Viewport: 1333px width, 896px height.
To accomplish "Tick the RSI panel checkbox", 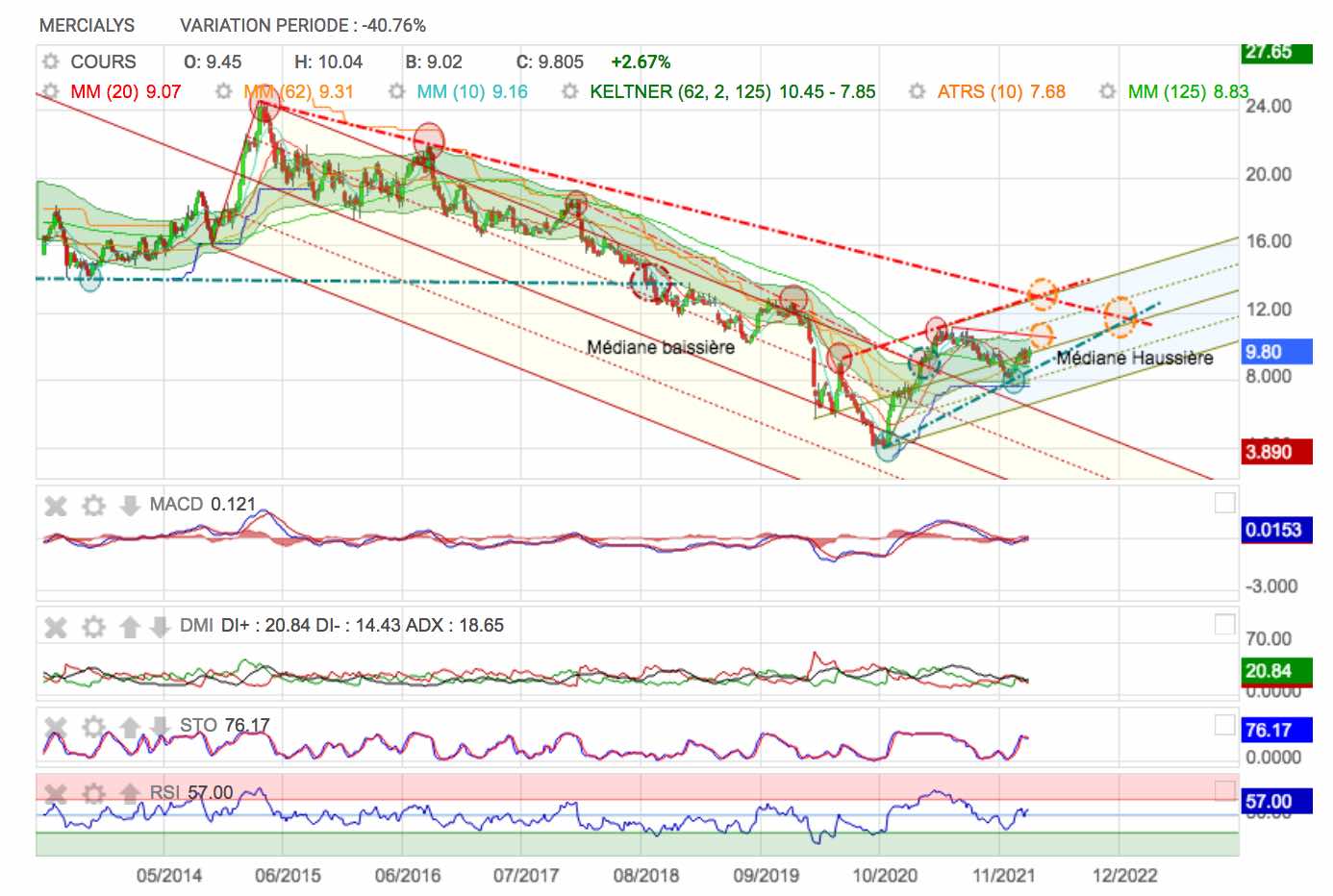I will pyautogui.click(x=1224, y=790).
